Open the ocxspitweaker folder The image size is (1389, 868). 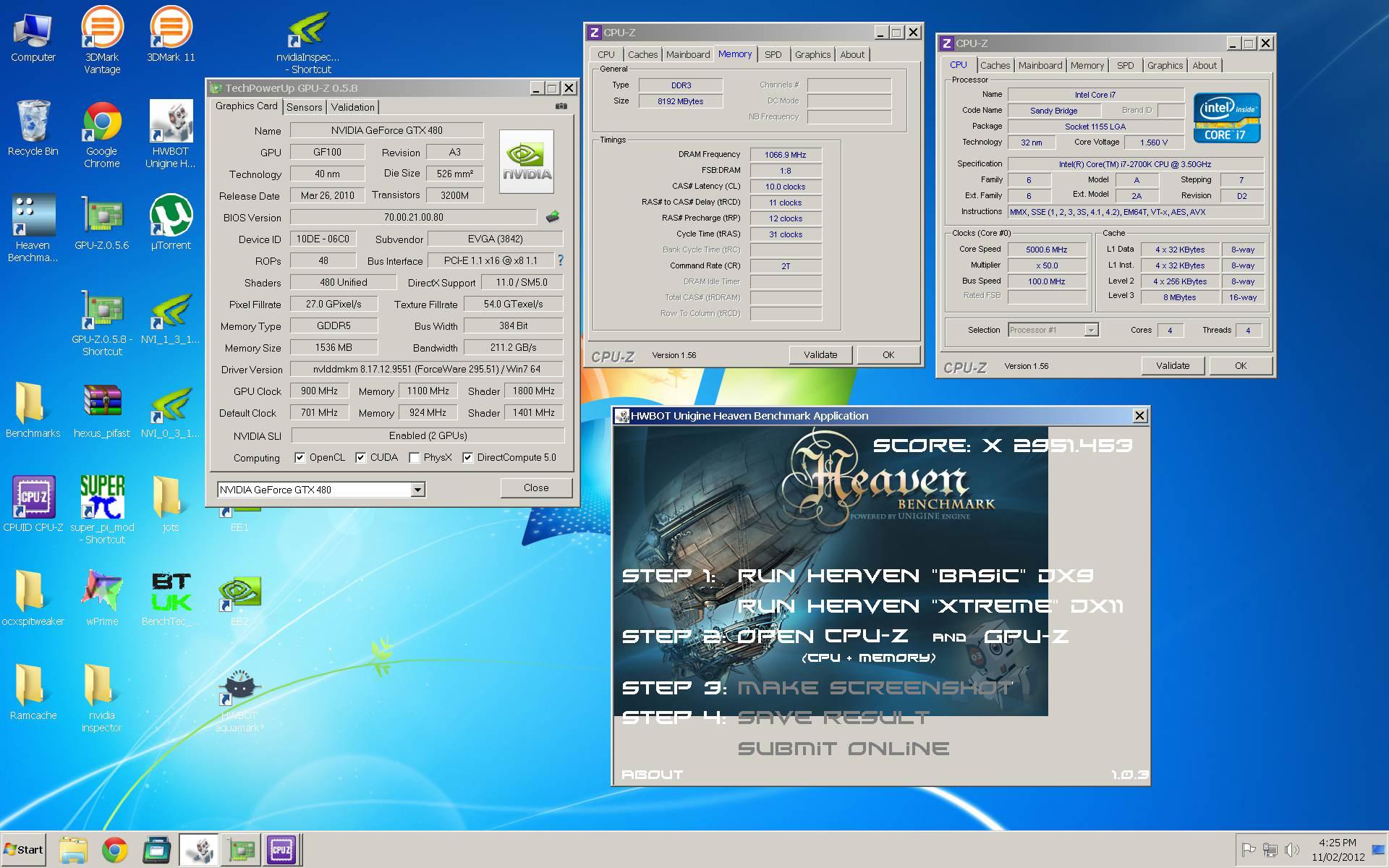coord(33,599)
